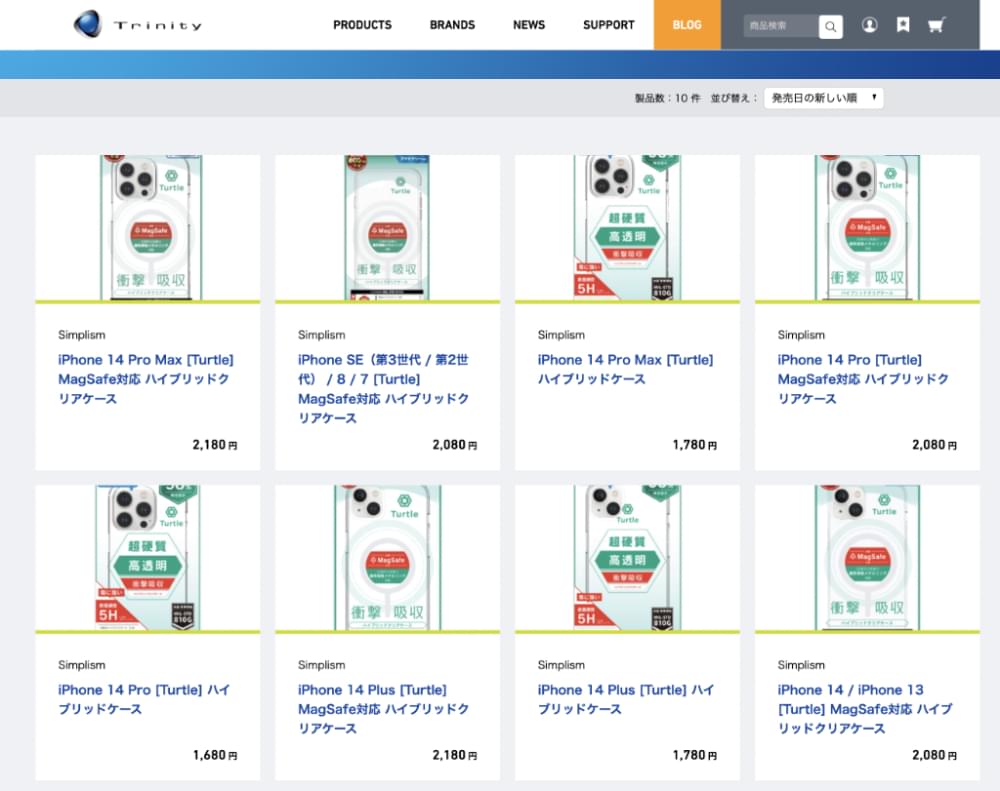
Task: Open iPhone 14 Plus hybrid case link
Action: click(x=626, y=699)
